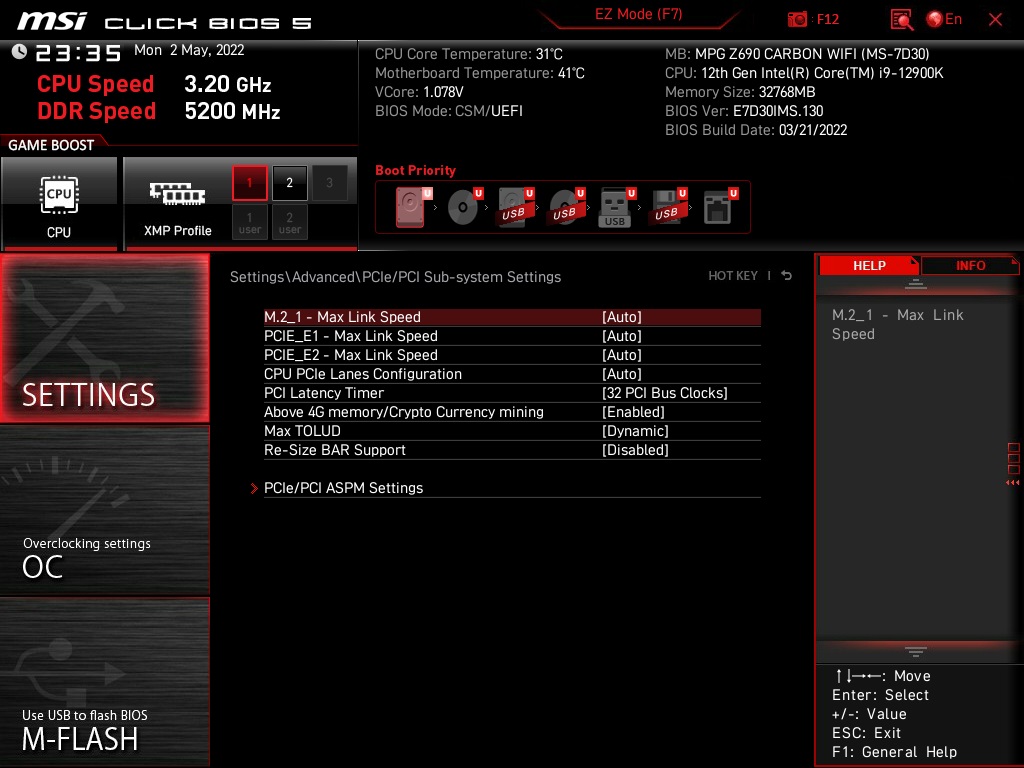Viewport: 1024px width, 768px height.
Task: Click the Enter: Select key hint
Action: pyautogui.click(x=880, y=695)
